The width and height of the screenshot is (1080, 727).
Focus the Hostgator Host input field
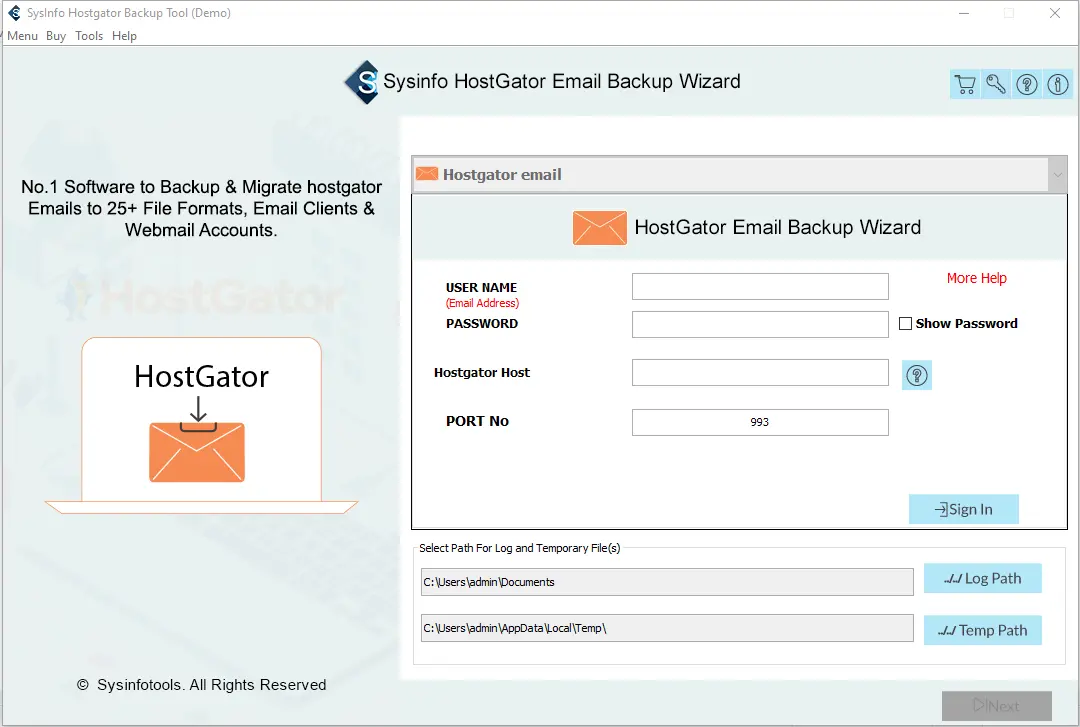(760, 372)
